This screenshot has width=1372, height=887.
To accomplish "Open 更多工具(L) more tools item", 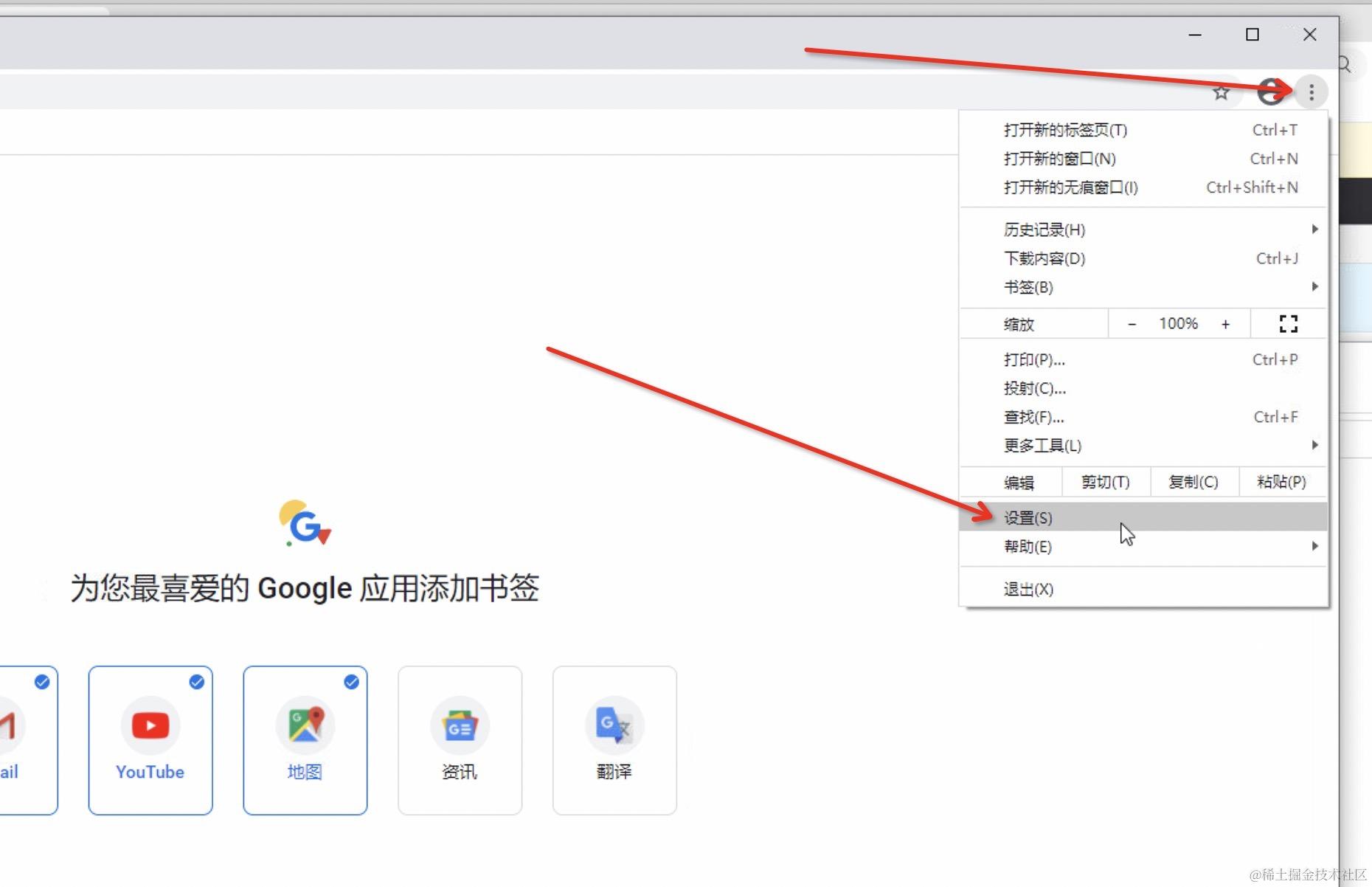I will click(1143, 446).
